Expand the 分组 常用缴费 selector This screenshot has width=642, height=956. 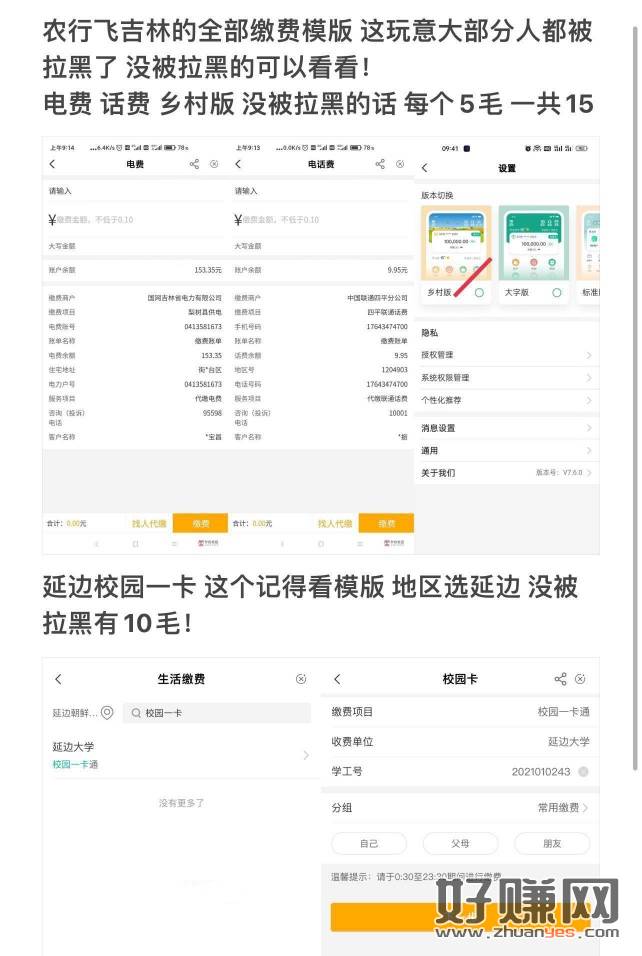click(x=460, y=807)
